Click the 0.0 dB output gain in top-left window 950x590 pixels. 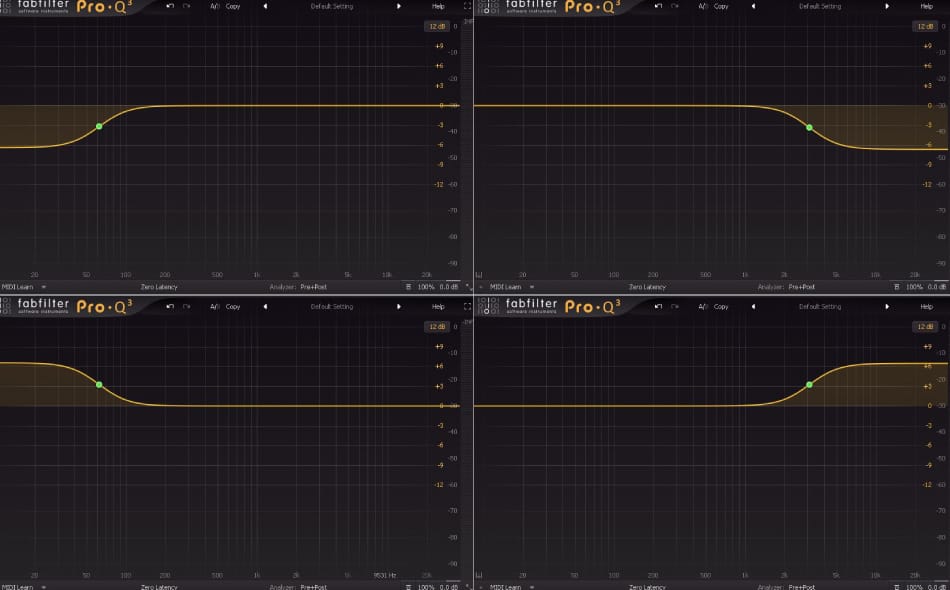[x=449, y=287]
